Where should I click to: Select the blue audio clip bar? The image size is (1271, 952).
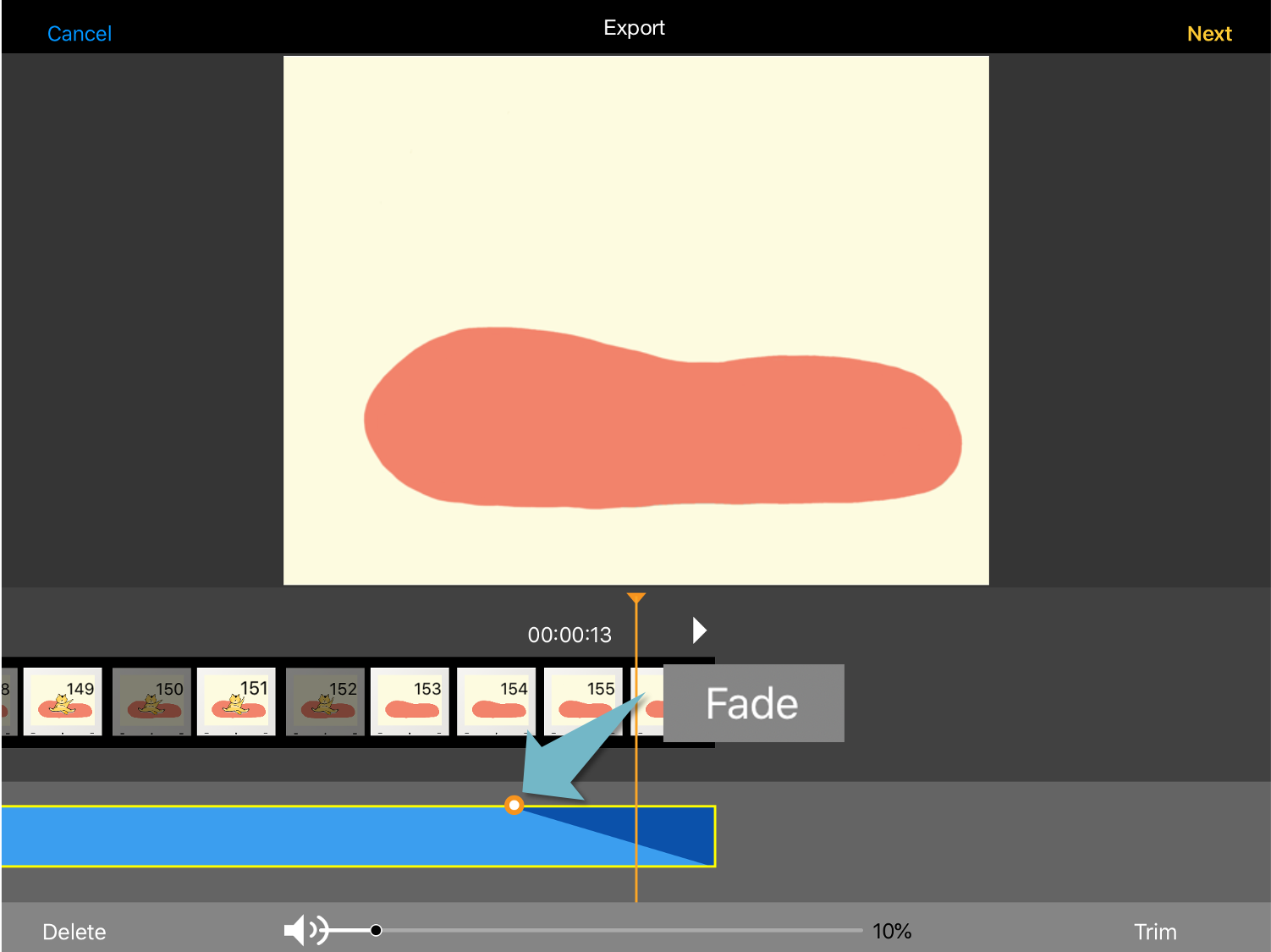pos(254,836)
